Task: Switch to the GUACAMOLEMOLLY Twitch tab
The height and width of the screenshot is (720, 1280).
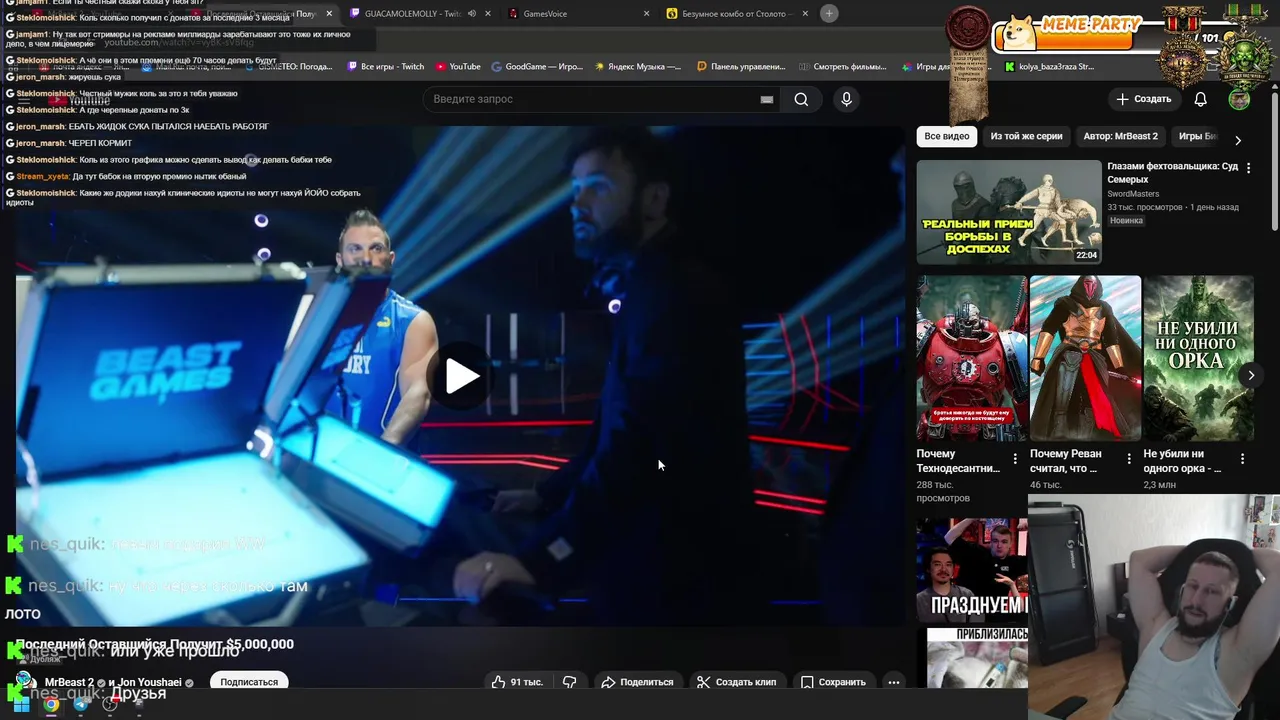Action: point(412,13)
